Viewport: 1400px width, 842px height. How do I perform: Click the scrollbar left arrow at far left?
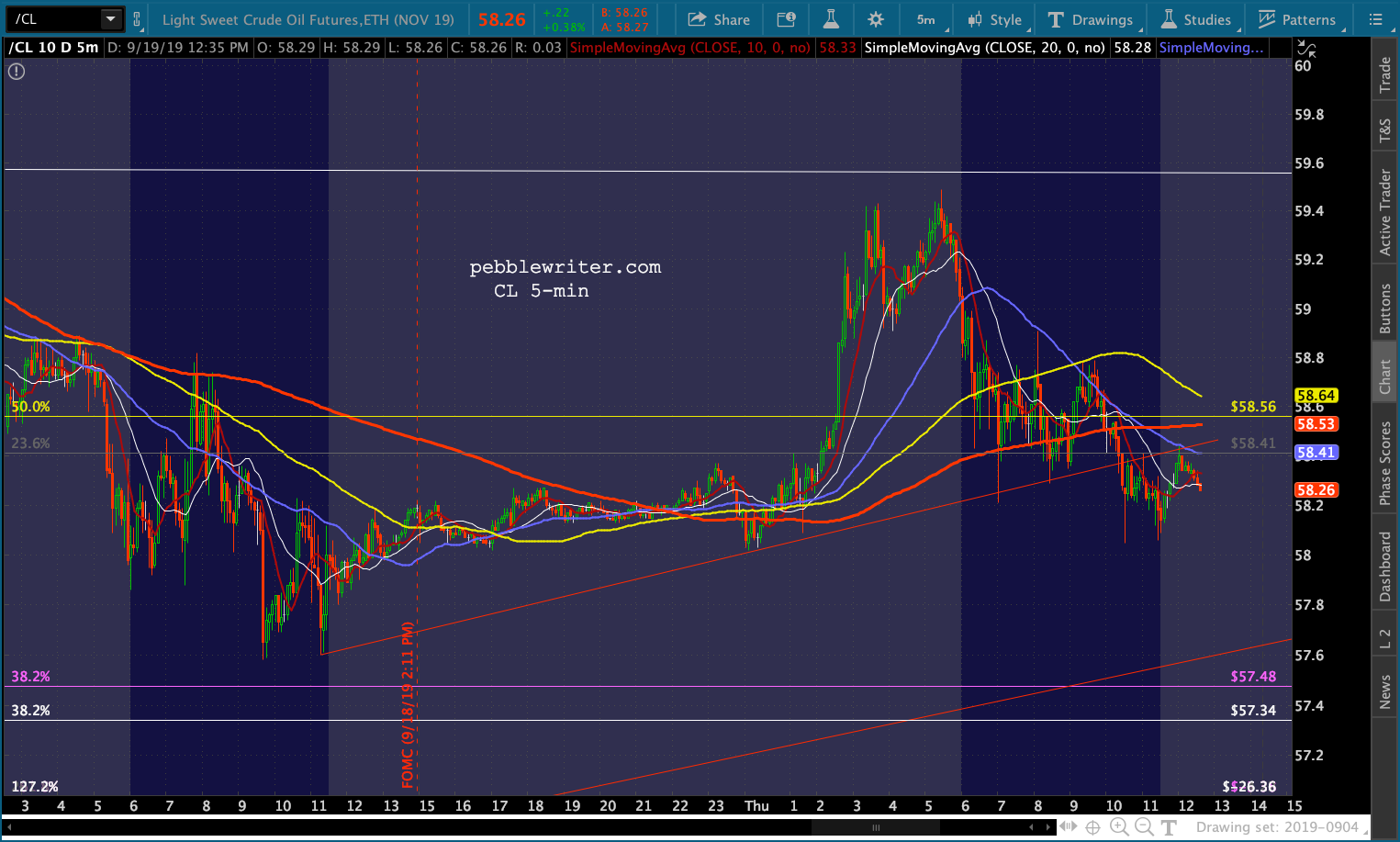tap(11, 827)
